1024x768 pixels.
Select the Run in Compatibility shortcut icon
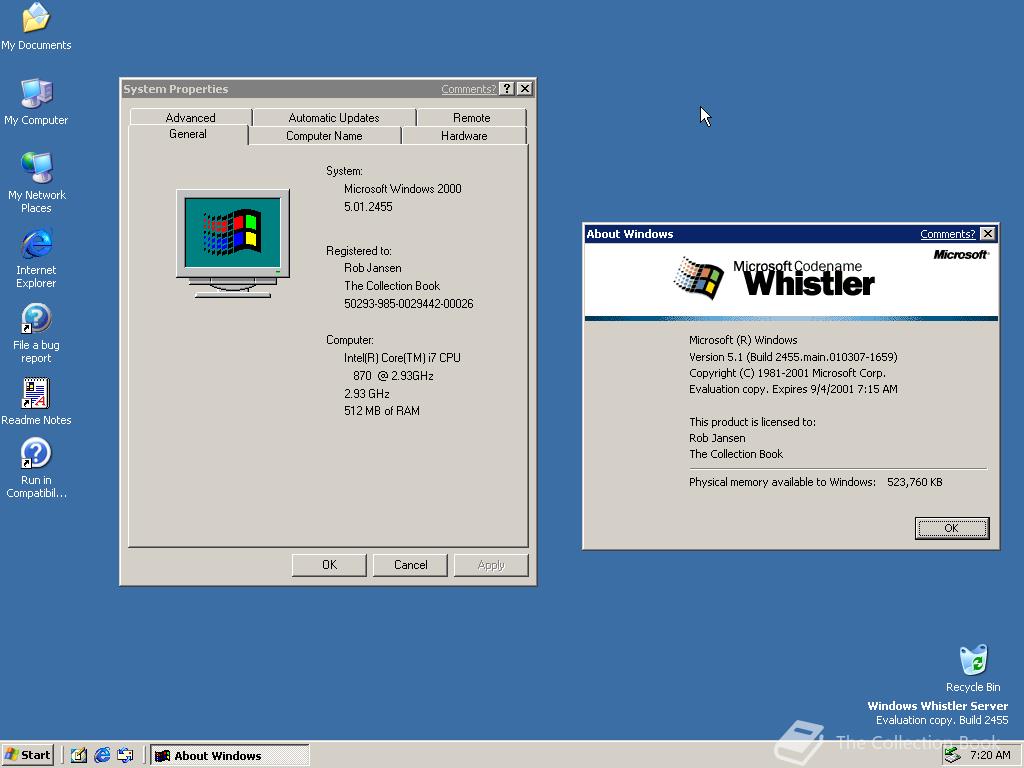[x=36, y=468]
